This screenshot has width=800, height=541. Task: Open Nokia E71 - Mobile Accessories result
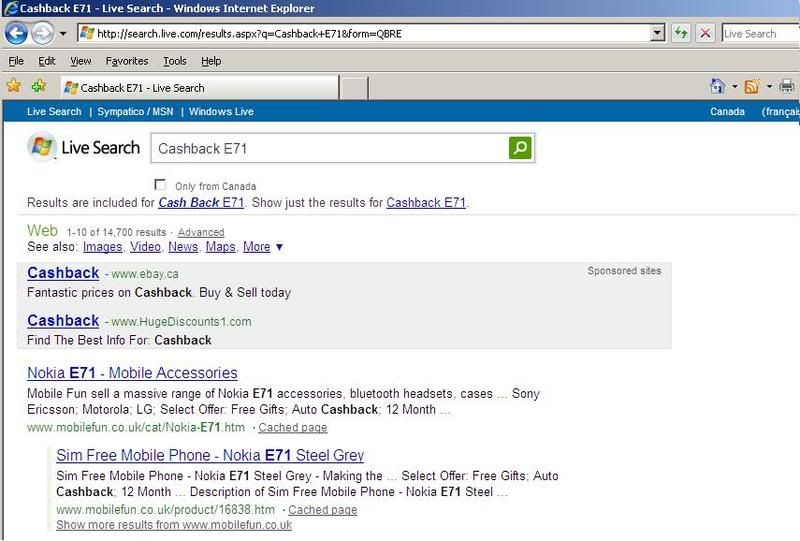click(132, 373)
